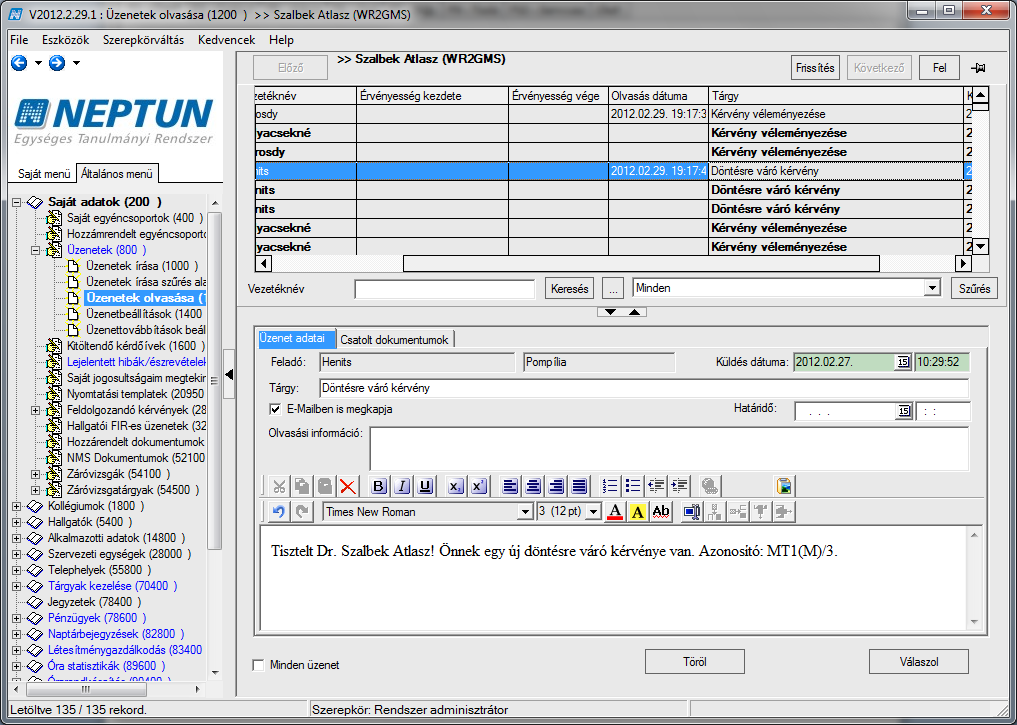Screen dimensions: 1017x725
Task: Collapse the Saját adatok tree node
Action: click(x=17, y=202)
